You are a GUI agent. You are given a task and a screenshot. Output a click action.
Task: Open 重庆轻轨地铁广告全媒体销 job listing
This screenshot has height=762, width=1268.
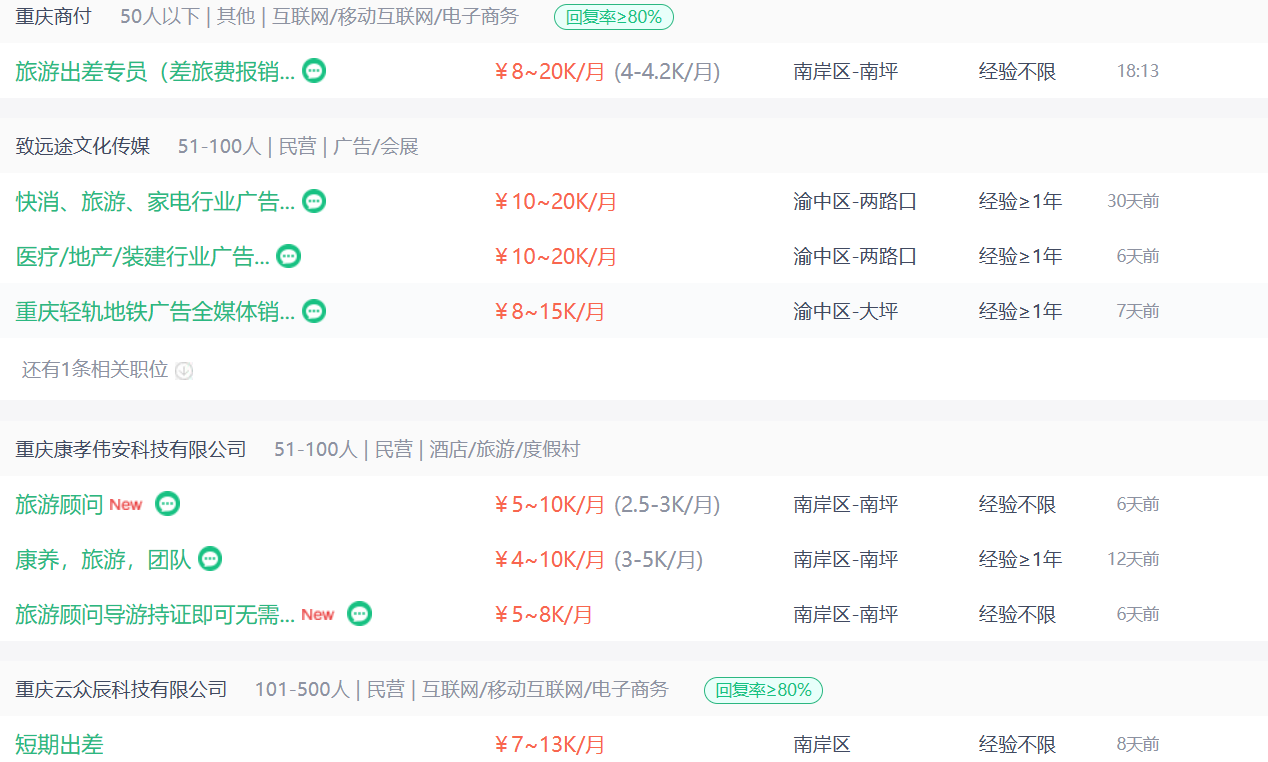[155, 312]
